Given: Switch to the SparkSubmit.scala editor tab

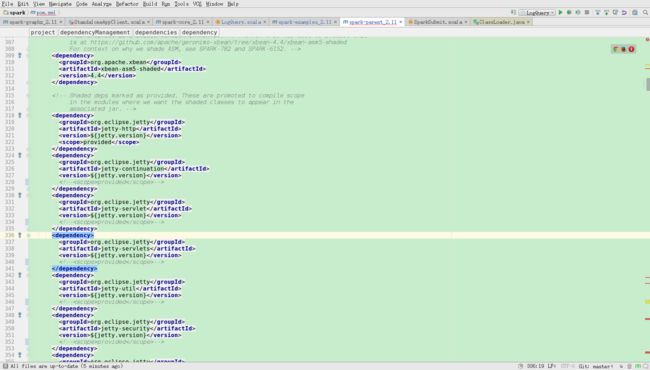Looking at the screenshot, I should point(437,22).
